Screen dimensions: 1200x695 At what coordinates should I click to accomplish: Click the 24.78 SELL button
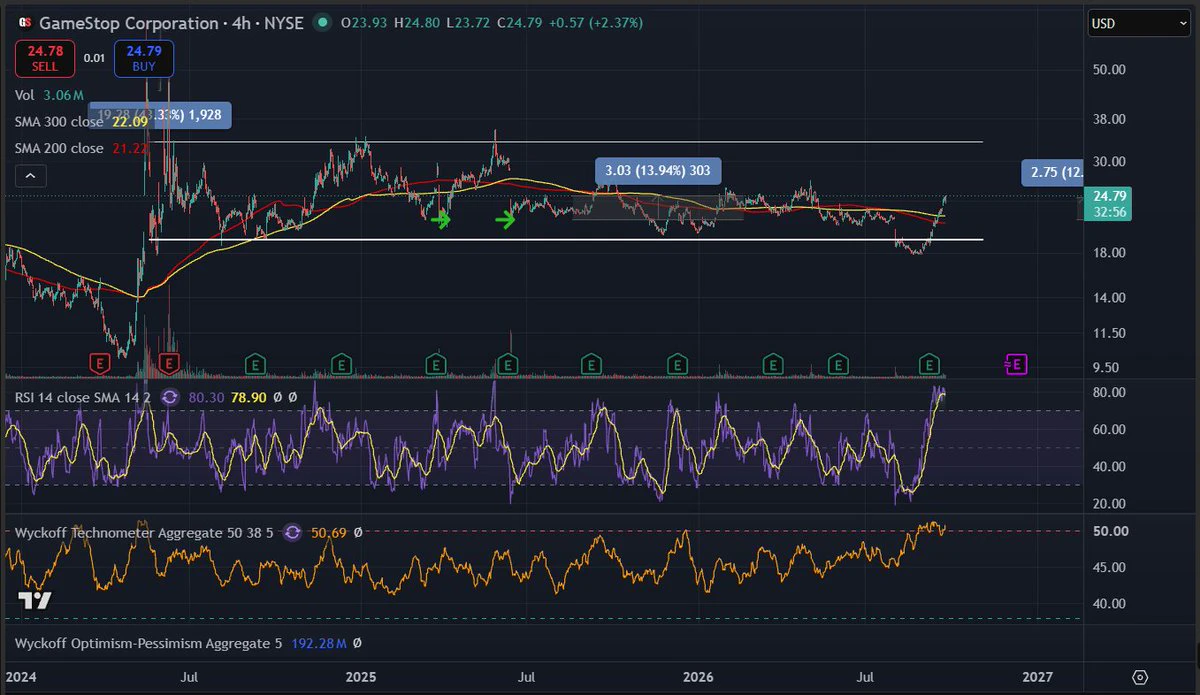tap(47, 58)
